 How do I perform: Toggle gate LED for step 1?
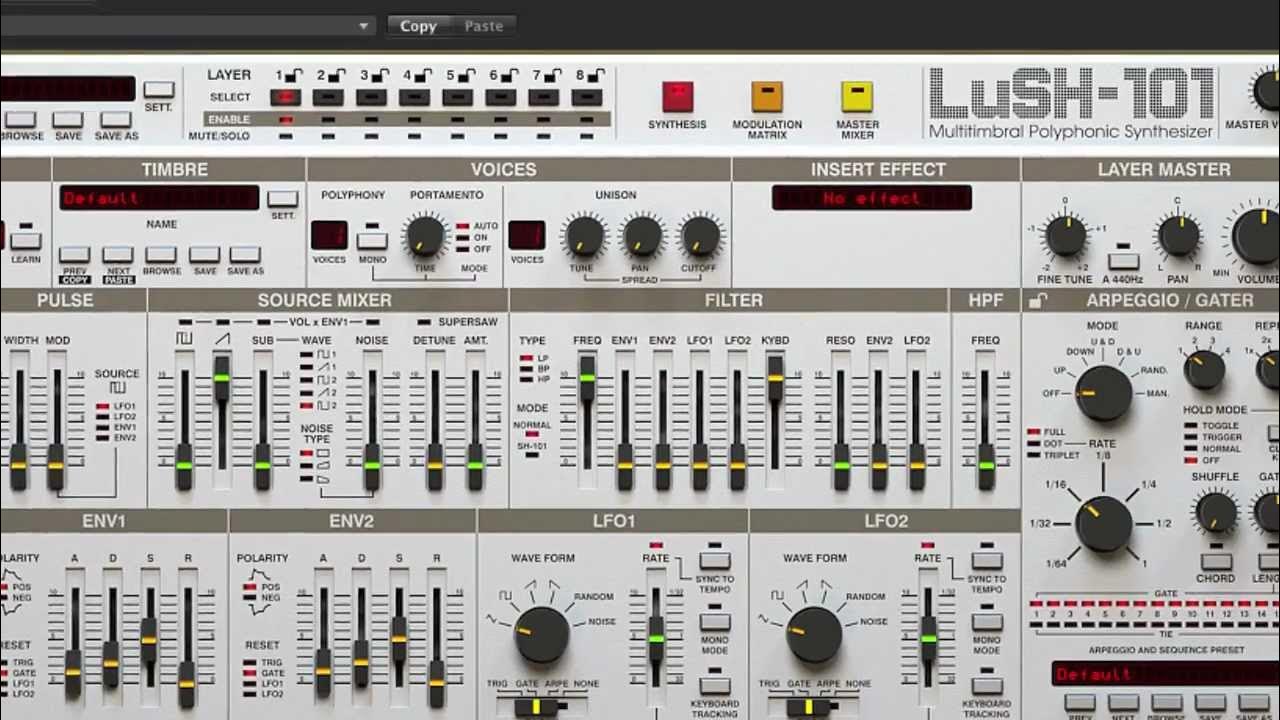pos(1036,604)
